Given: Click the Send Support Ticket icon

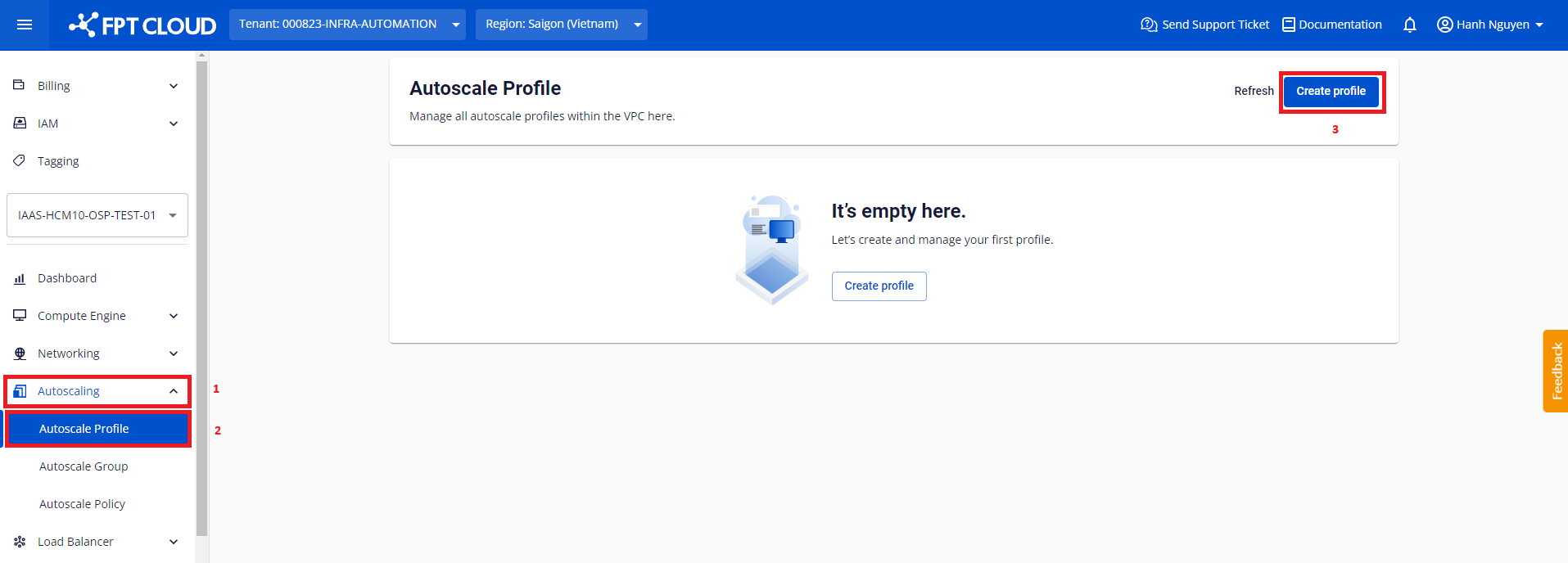Looking at the screenshot, I should [x=1148, y=25].
